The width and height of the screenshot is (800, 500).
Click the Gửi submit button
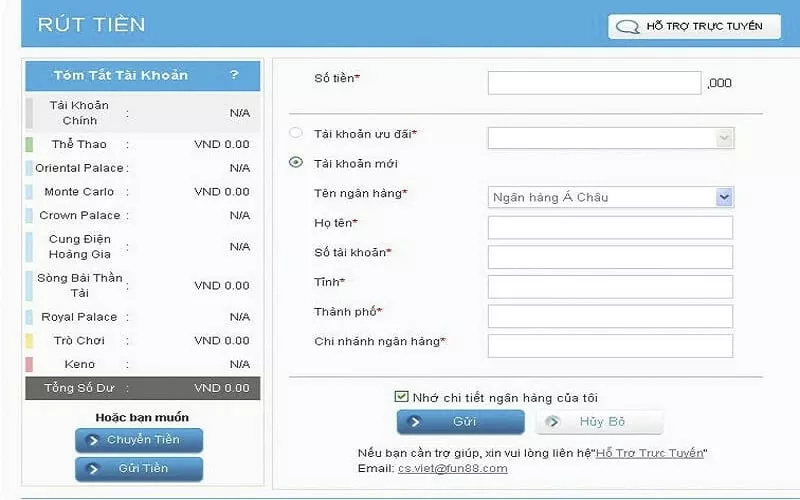461,422
